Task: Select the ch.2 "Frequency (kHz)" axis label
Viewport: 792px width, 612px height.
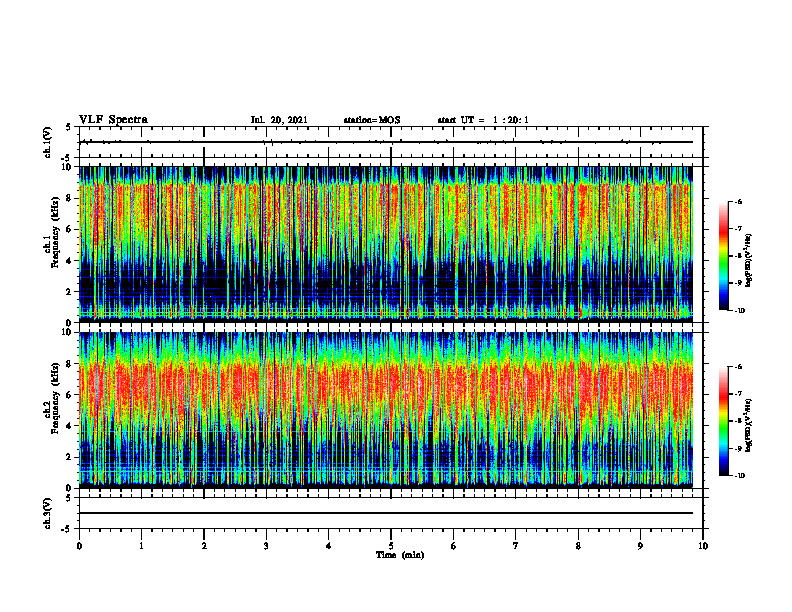Action: [x=55, y=398]
